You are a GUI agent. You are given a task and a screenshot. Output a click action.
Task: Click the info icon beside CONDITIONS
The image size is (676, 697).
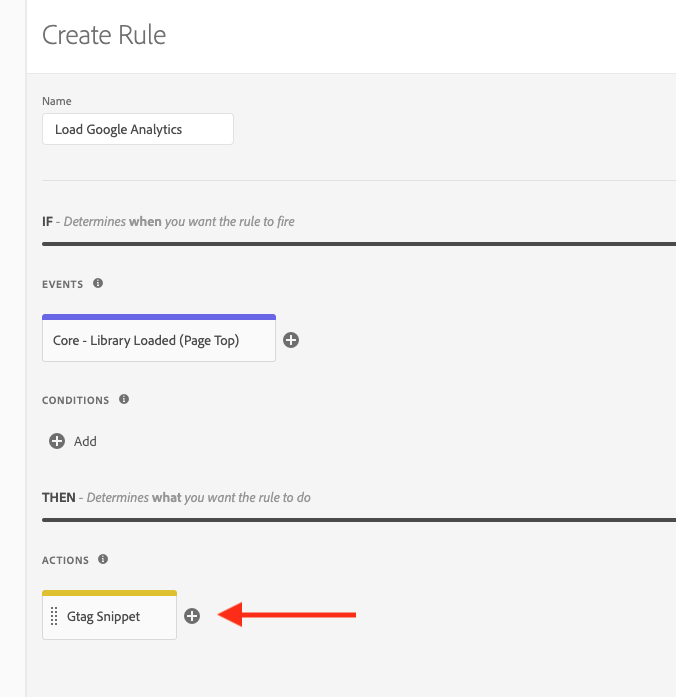click(x=124, y=399)
